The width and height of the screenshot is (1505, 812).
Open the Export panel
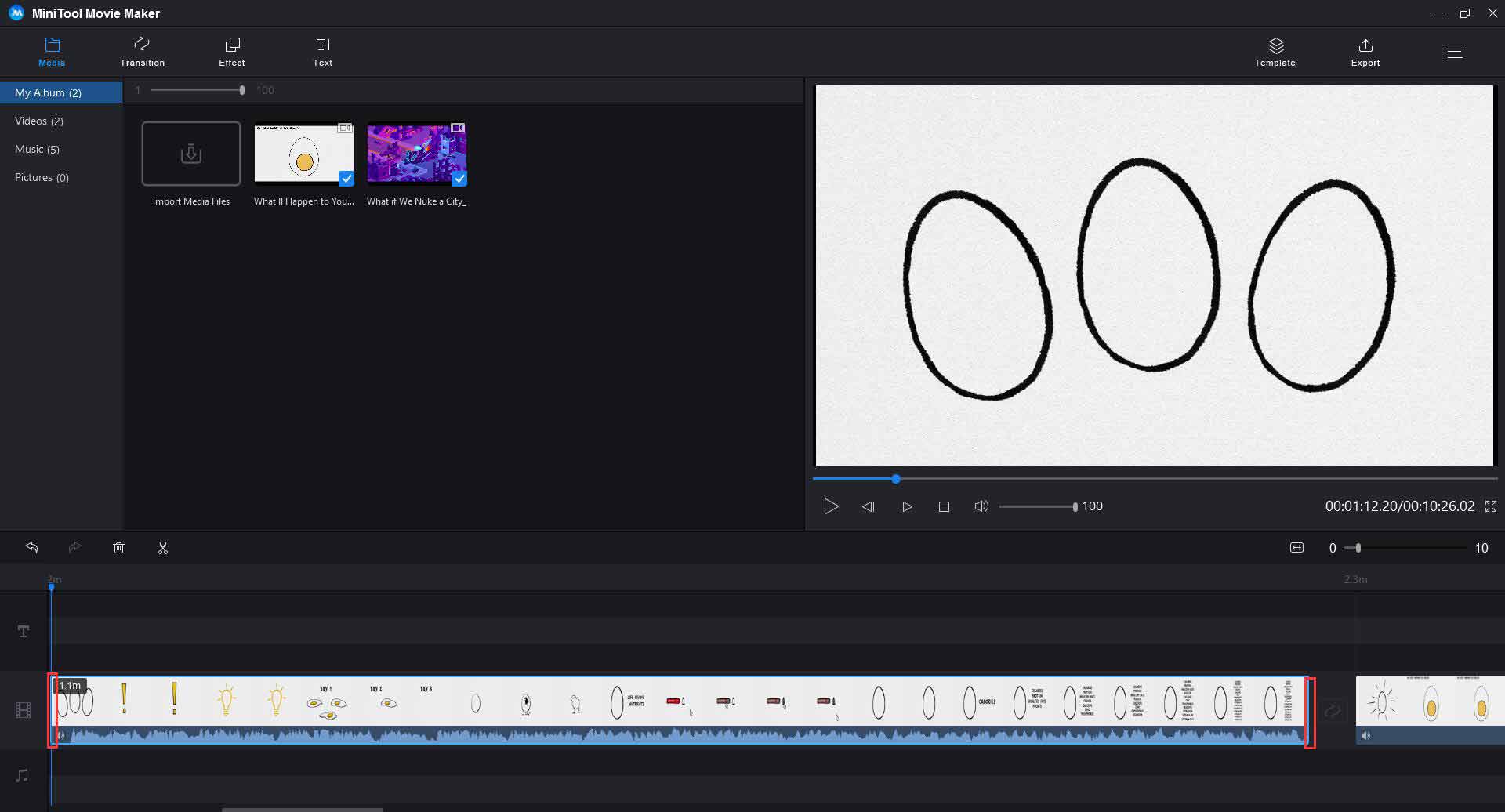coord(1365,51)
